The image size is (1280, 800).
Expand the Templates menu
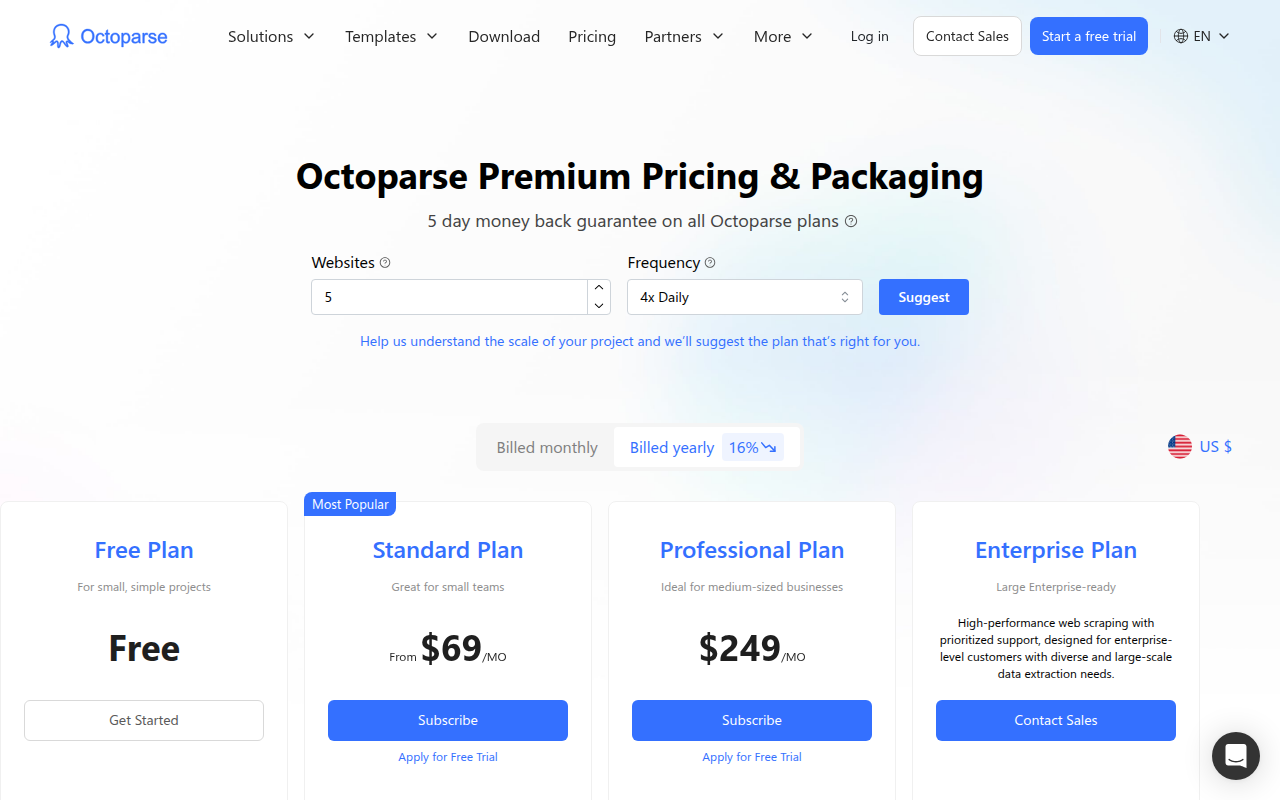[x=391, y=36]
